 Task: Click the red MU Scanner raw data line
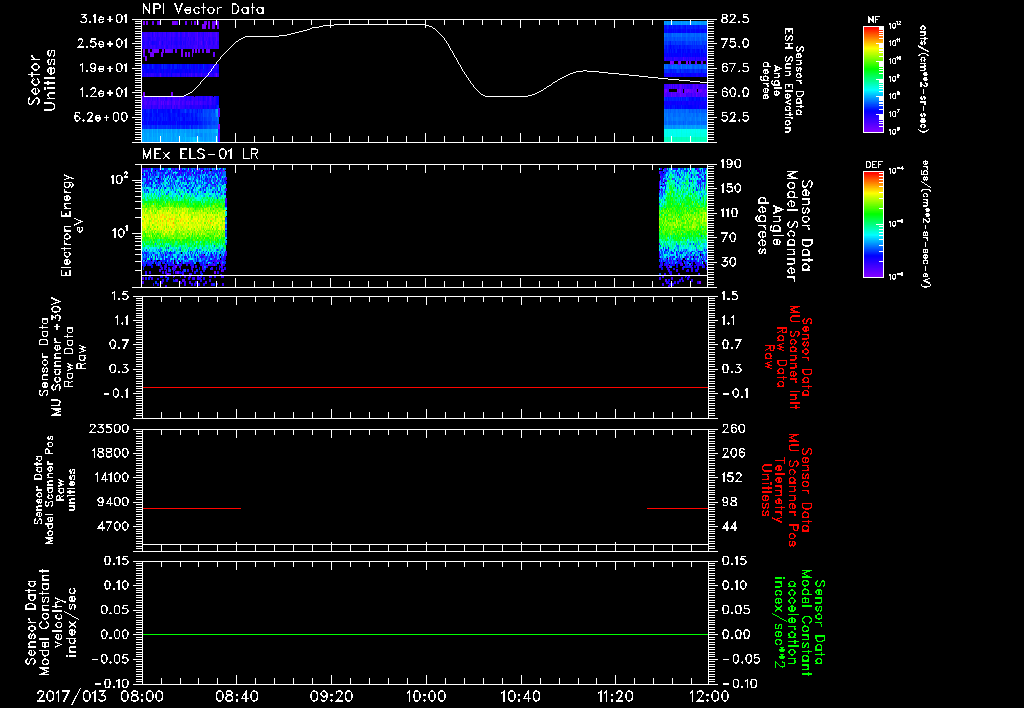point(425,387)
